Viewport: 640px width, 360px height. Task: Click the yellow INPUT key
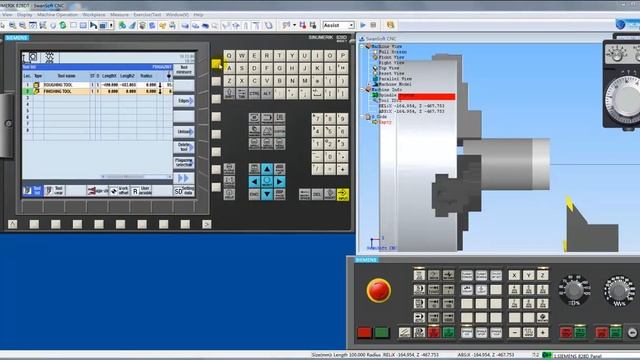click(343, 194)
